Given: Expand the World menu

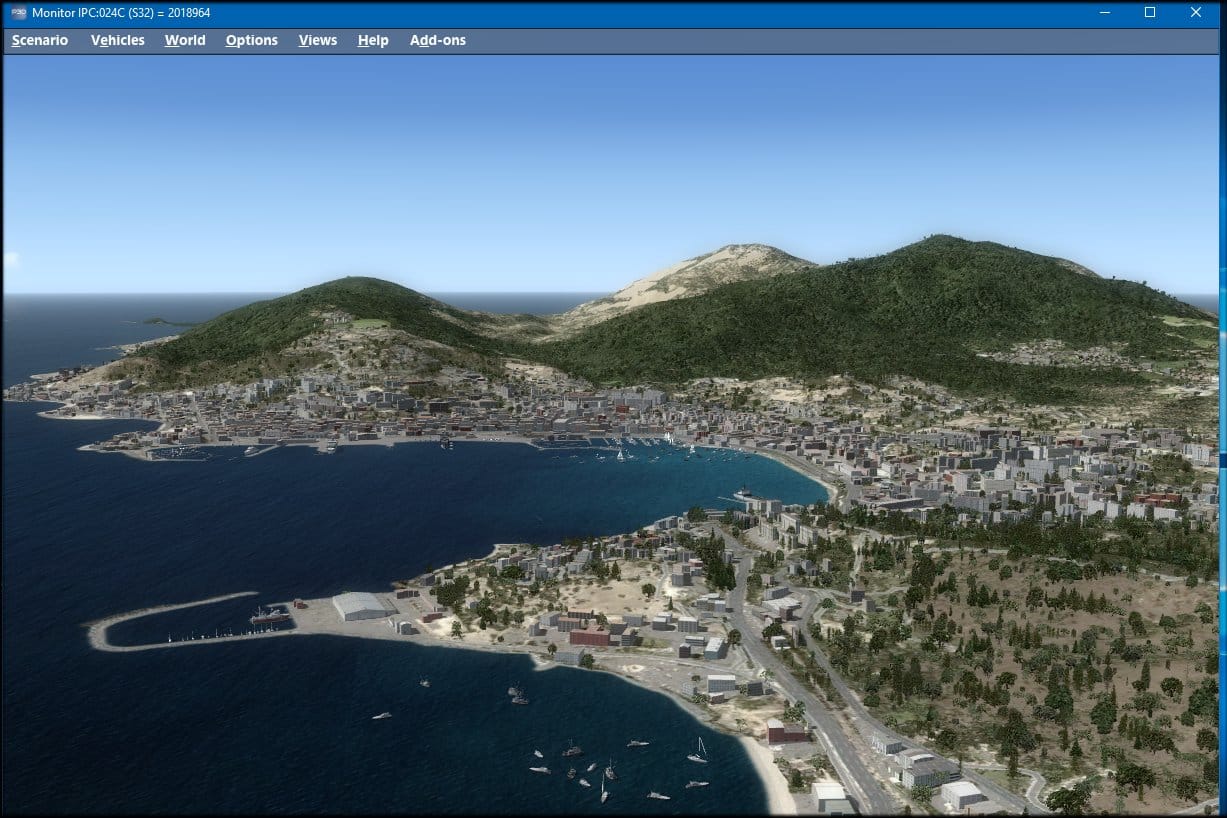Looking at the screenshot, I should pos(185,40).
